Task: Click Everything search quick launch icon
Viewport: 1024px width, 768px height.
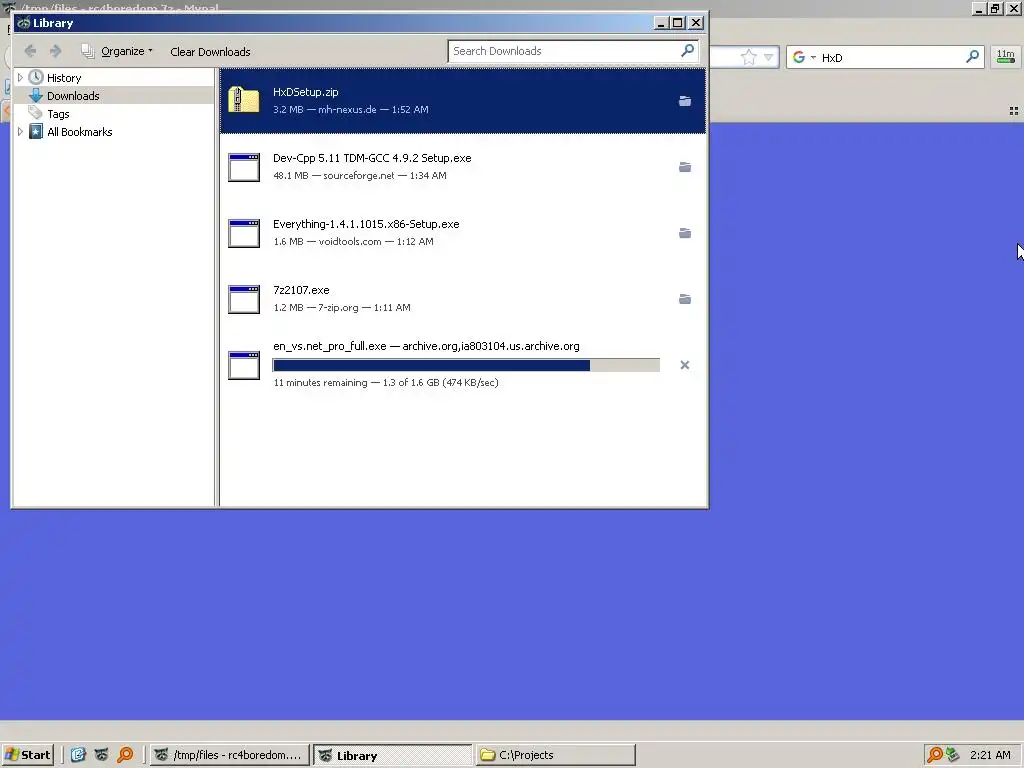Action: (125, 755)
